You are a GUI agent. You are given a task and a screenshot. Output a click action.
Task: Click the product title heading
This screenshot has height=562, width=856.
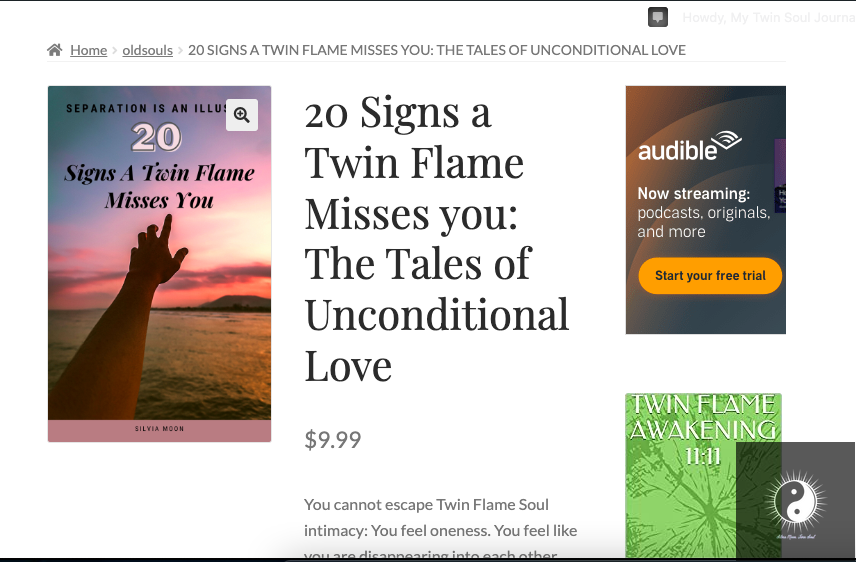(x=437, y=240)
